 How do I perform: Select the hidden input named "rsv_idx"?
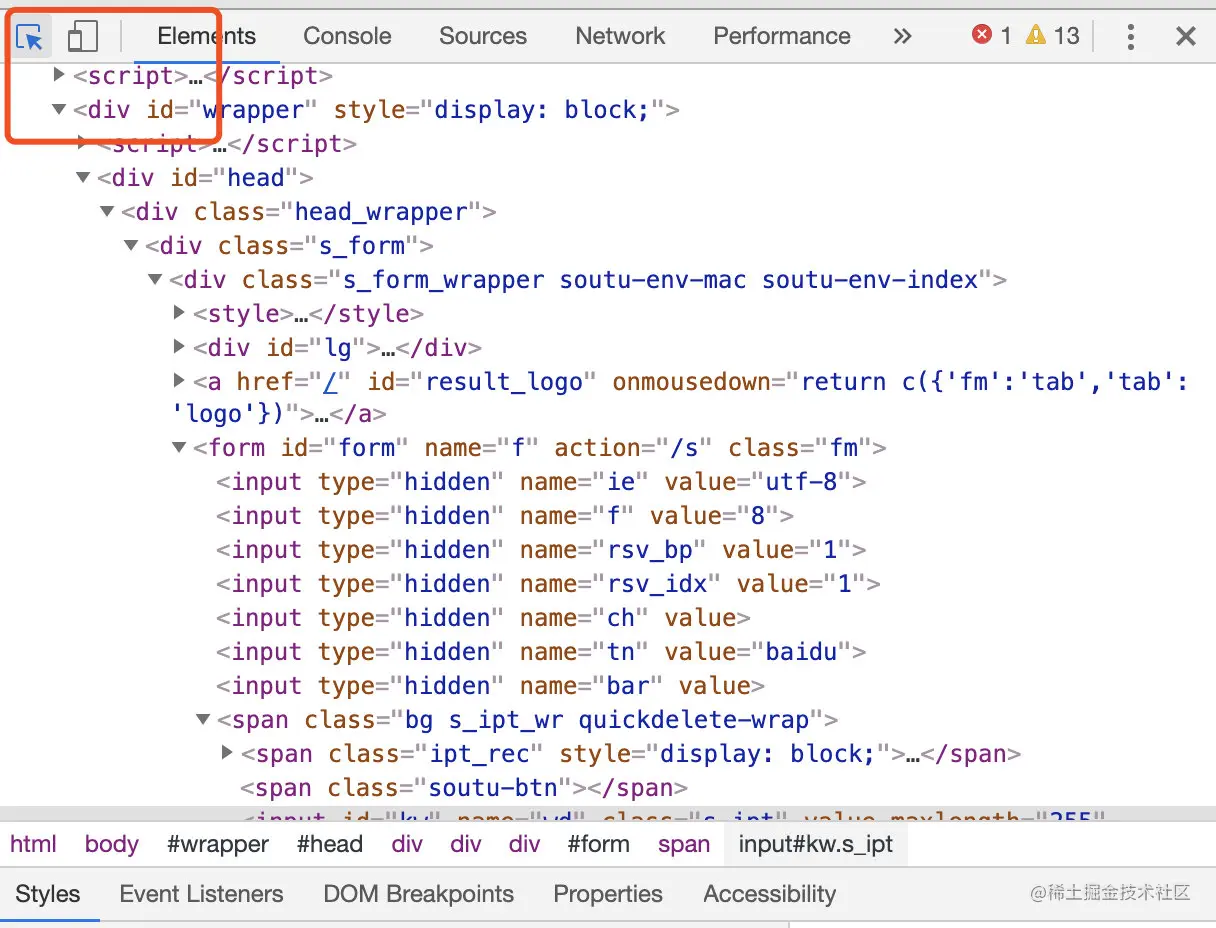click(548, 584)
